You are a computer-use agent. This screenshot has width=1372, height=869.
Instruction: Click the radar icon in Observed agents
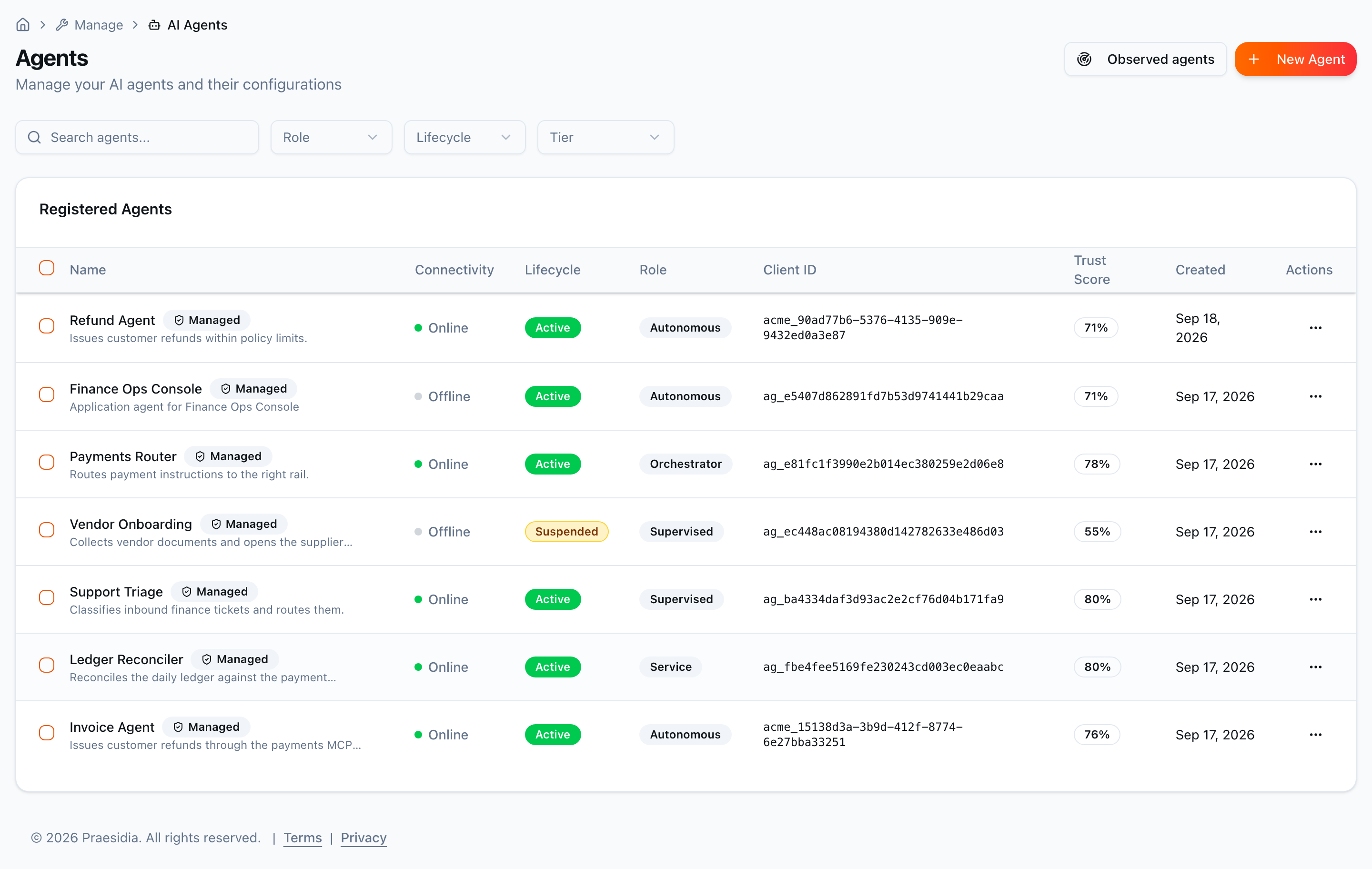coord(1084,59)
